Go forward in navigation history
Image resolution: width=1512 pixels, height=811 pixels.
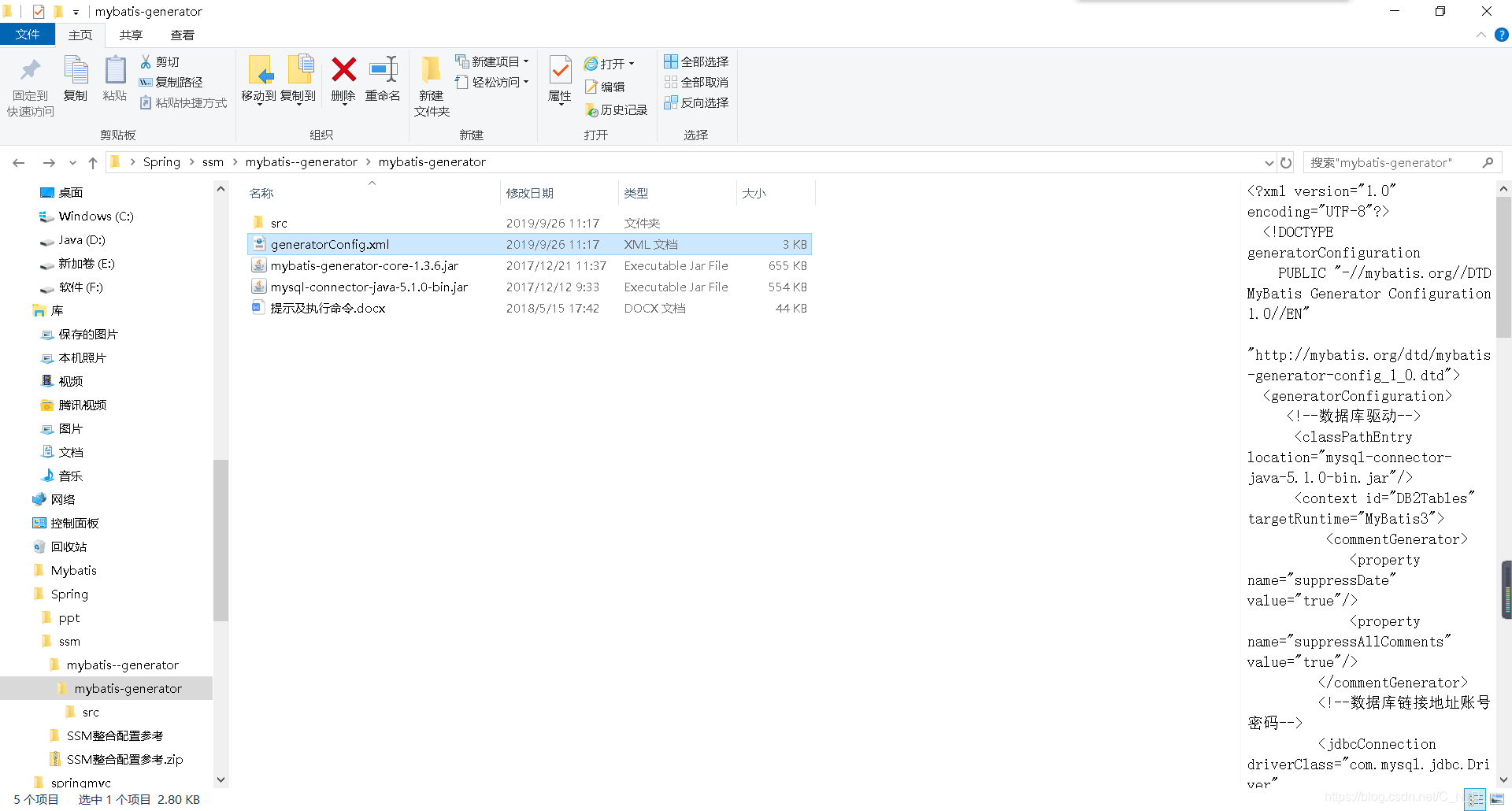(x=49, y=162)
